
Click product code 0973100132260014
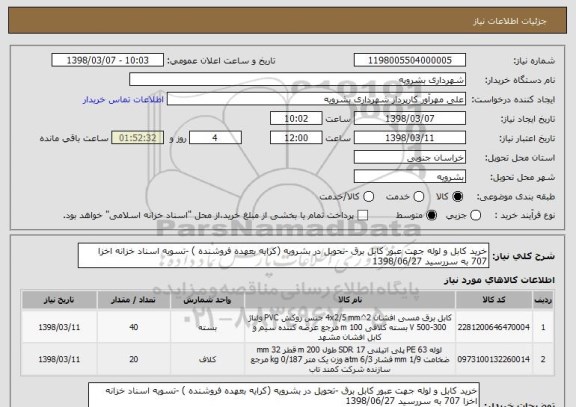[494, 359]
